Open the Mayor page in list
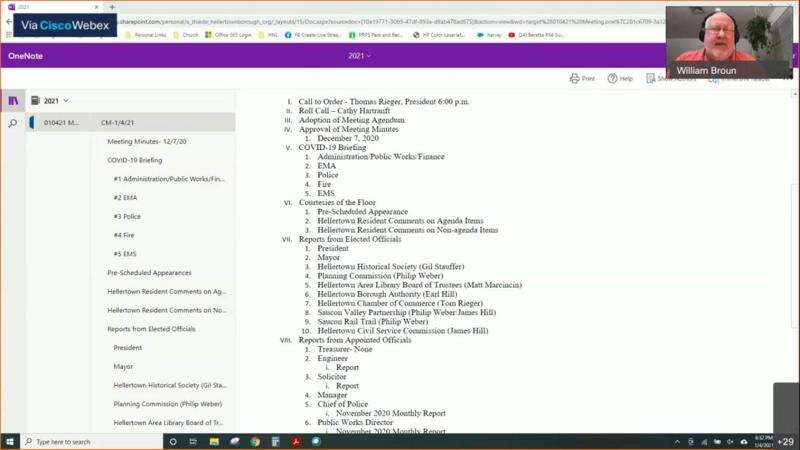The image size is (800, 450). click(123, 366)
